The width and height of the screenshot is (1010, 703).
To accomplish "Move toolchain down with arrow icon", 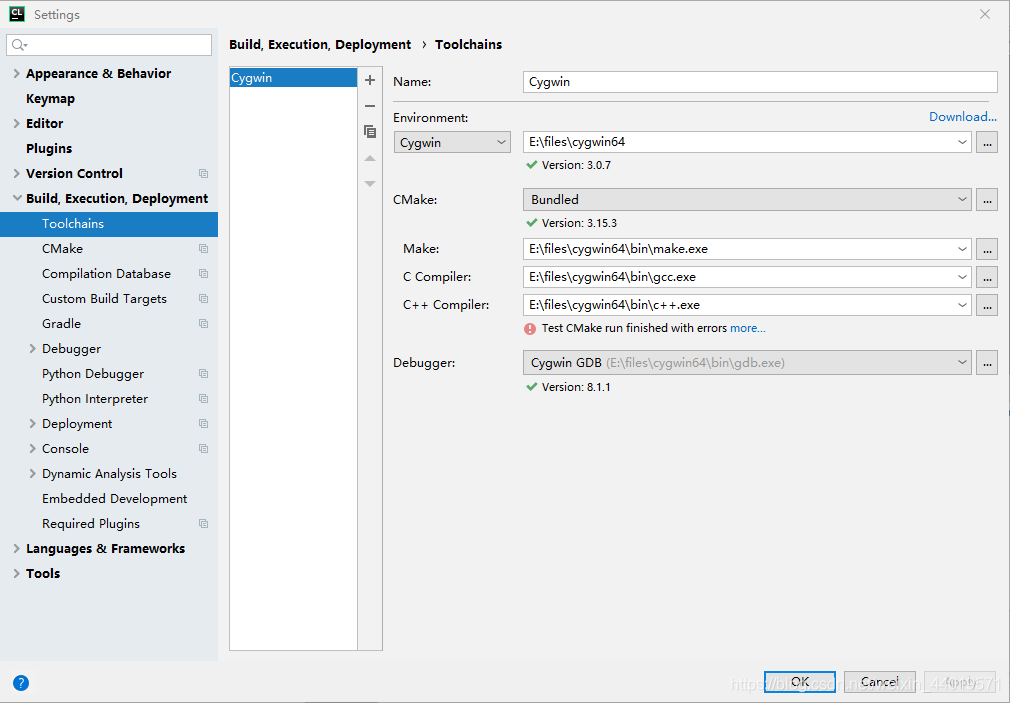I will pyautogui.click(x=370, y=184).
